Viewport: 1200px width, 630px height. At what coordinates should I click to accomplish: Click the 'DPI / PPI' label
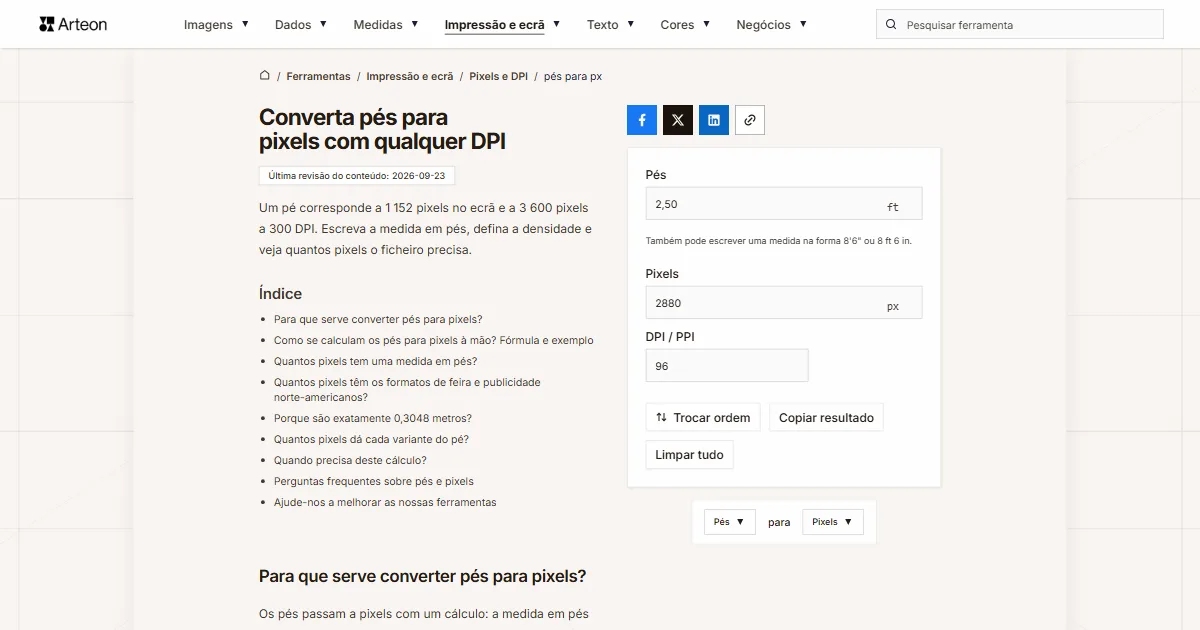[x=670, y=337]
